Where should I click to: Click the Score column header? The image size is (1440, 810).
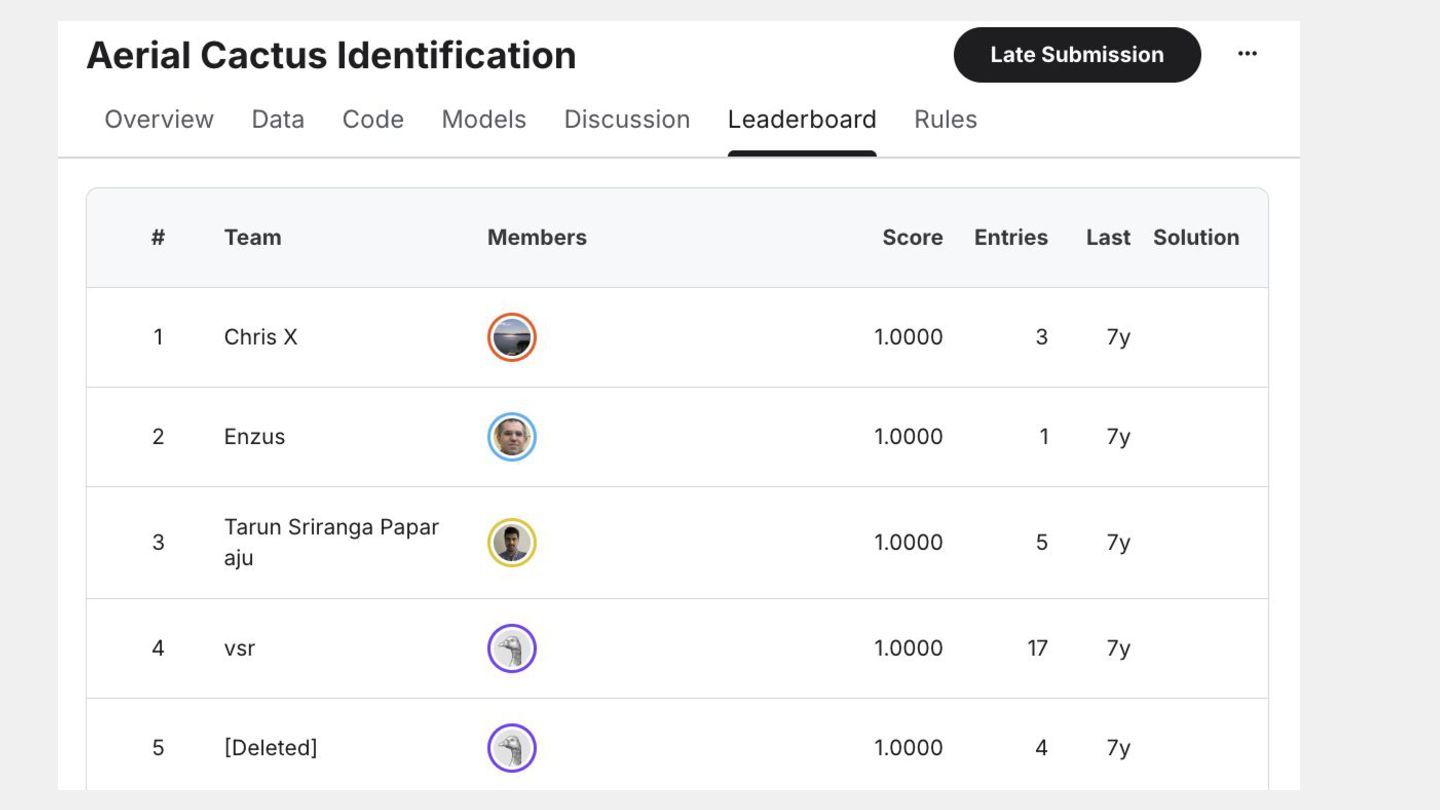click(912, 237)
